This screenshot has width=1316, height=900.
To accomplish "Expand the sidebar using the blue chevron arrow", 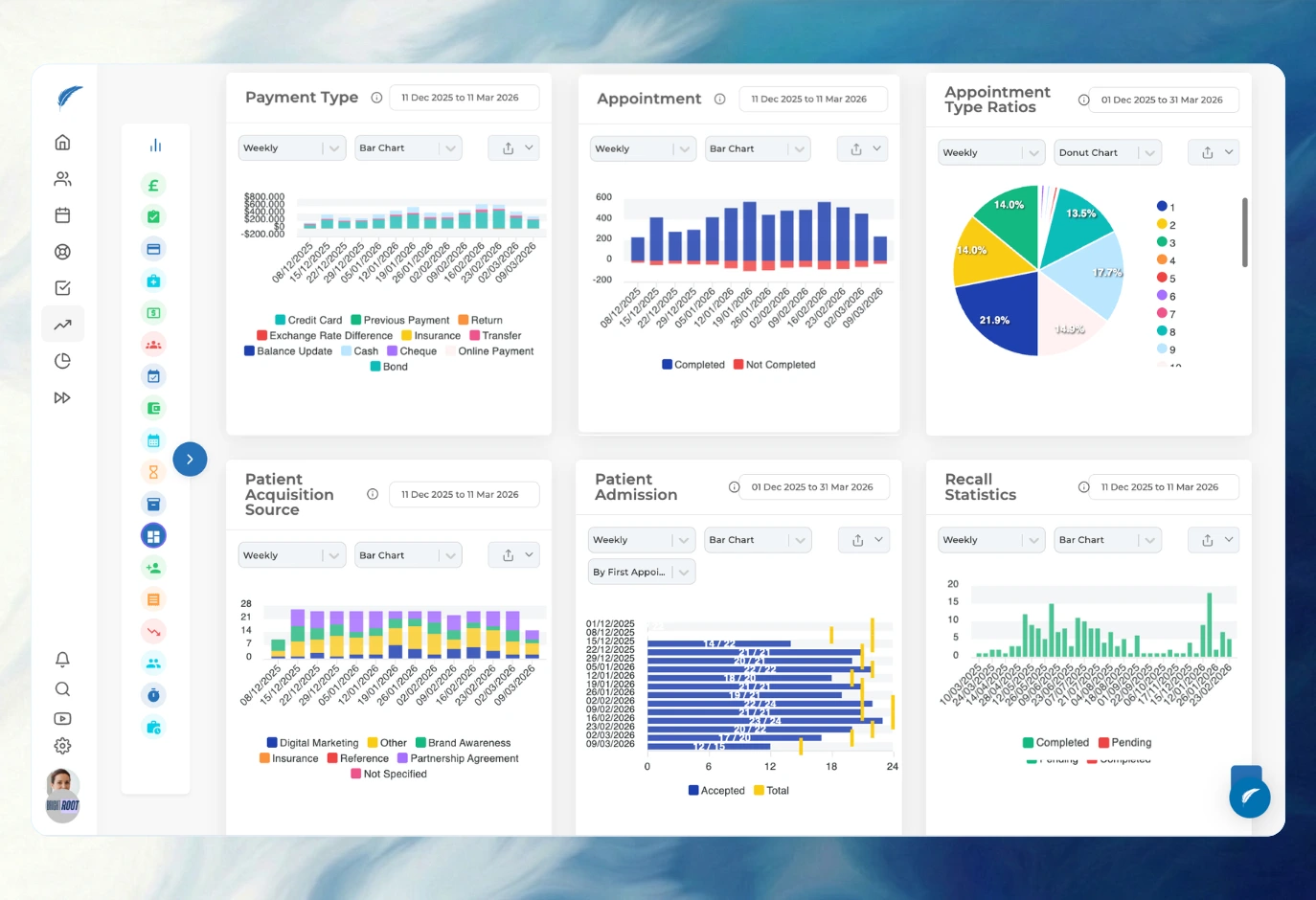I will [x=190, y=459].
